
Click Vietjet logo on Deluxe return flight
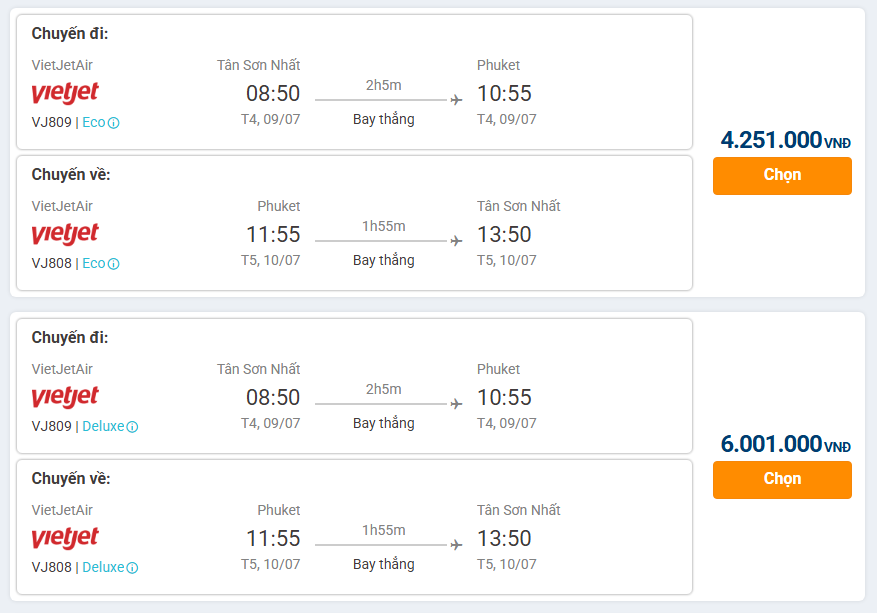click(65, 539)
